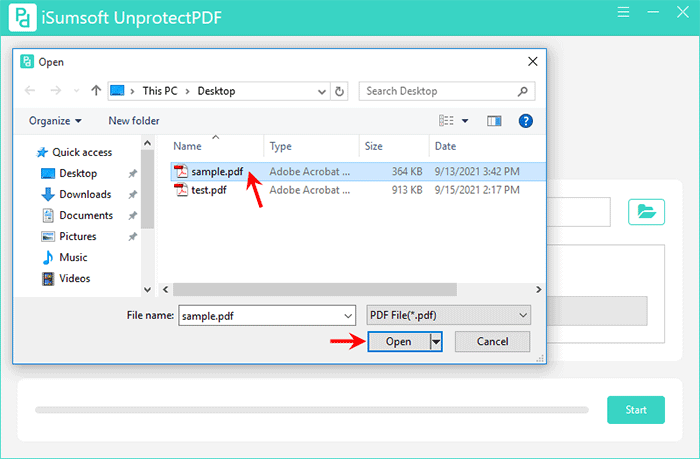Viewport: 700px width, 459px height.
Task: Click the Open button
Action: tap(399, 342)
